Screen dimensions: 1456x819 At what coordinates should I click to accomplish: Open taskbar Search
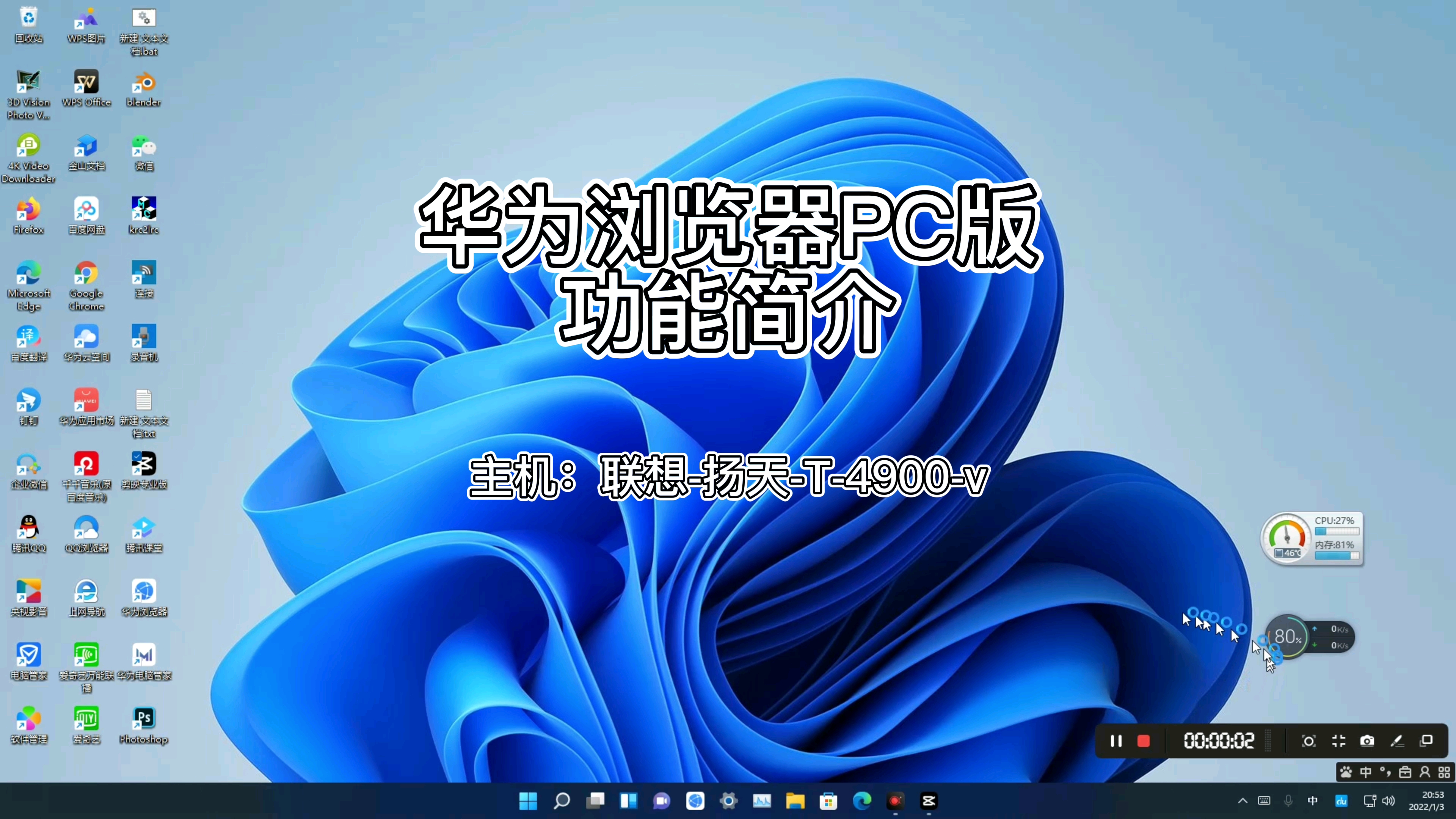561,801
